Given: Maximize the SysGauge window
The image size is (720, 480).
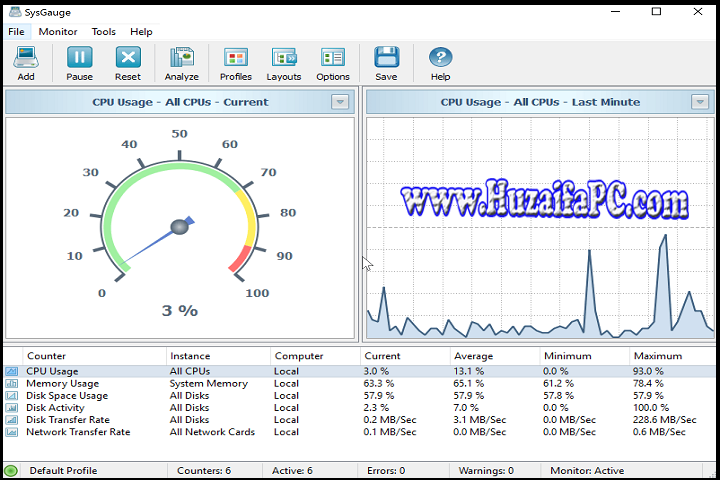Looking at the screenshot, I should click(x=657, y=11).
